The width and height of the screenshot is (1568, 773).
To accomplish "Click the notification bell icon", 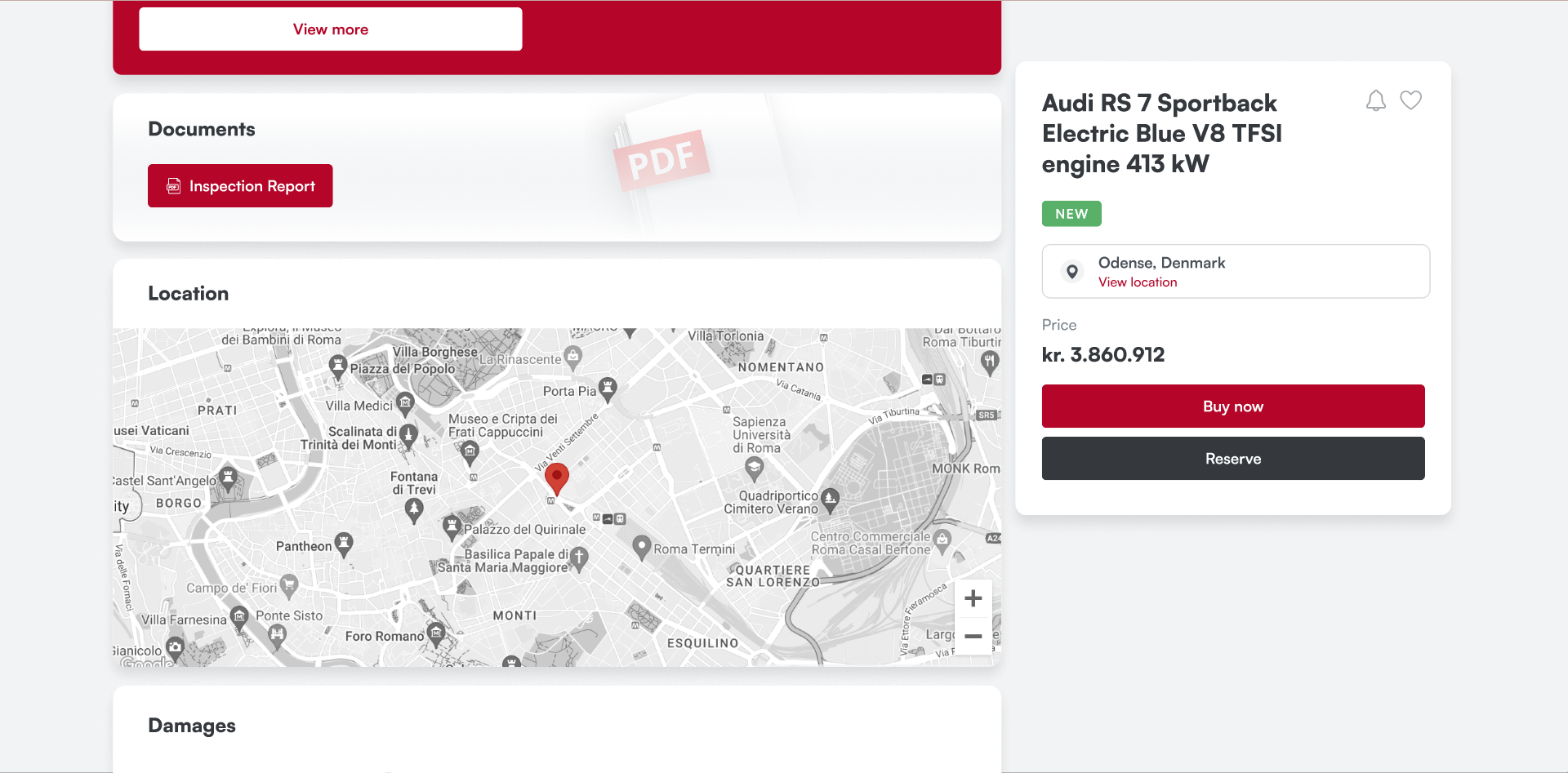I will coord(1376,100).
